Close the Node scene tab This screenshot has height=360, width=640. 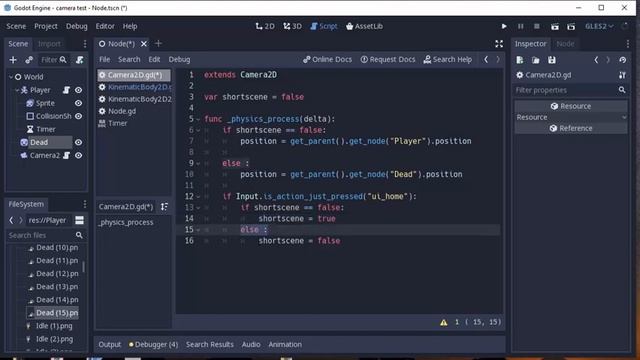144,44
